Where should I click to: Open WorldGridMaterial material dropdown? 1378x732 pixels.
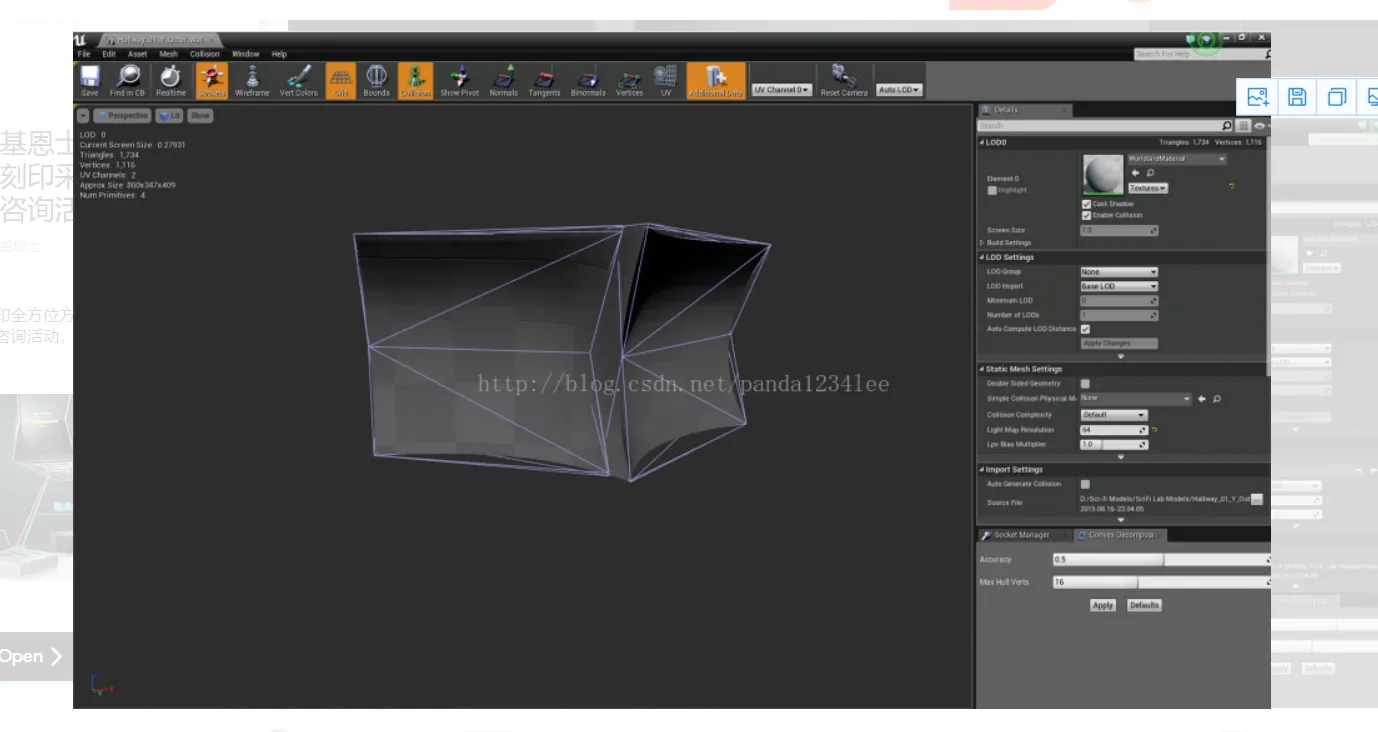click(1177, 159)
